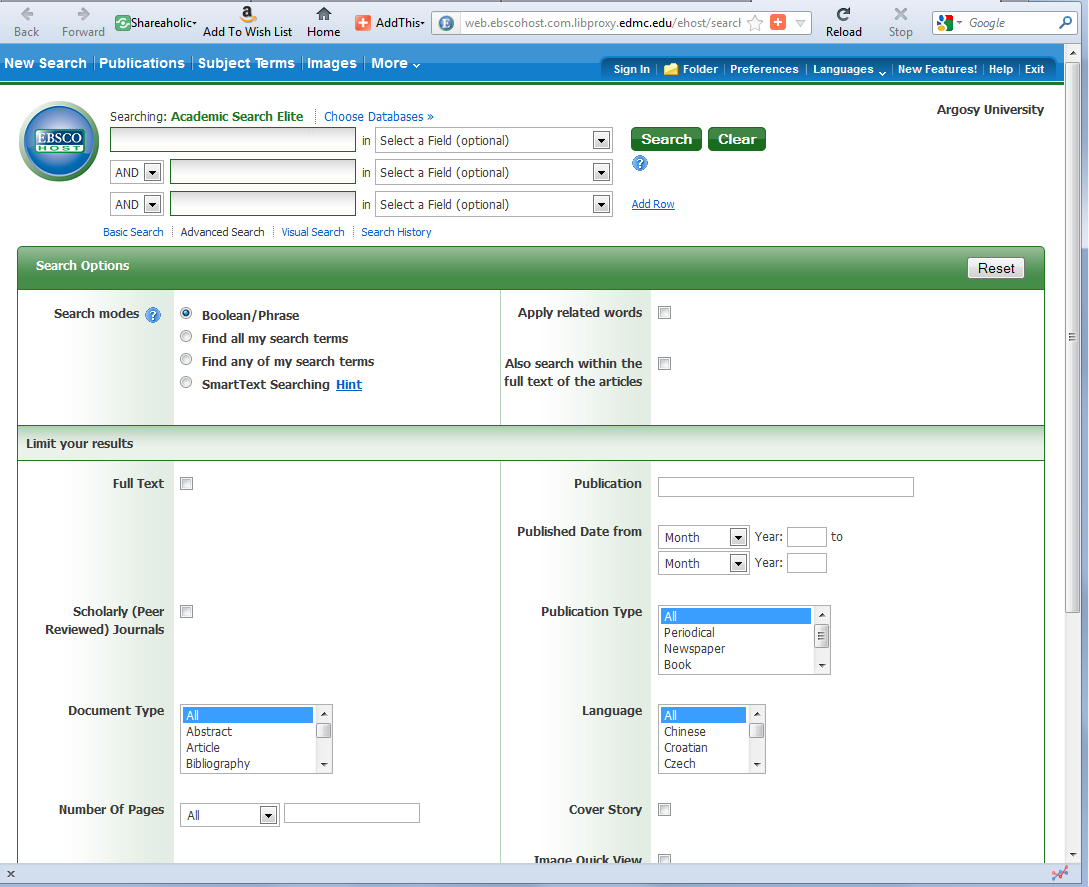Click the Amazon Add To Wish List icon
The height and width of the screenshot is (887, 1089).
point(248,14)
